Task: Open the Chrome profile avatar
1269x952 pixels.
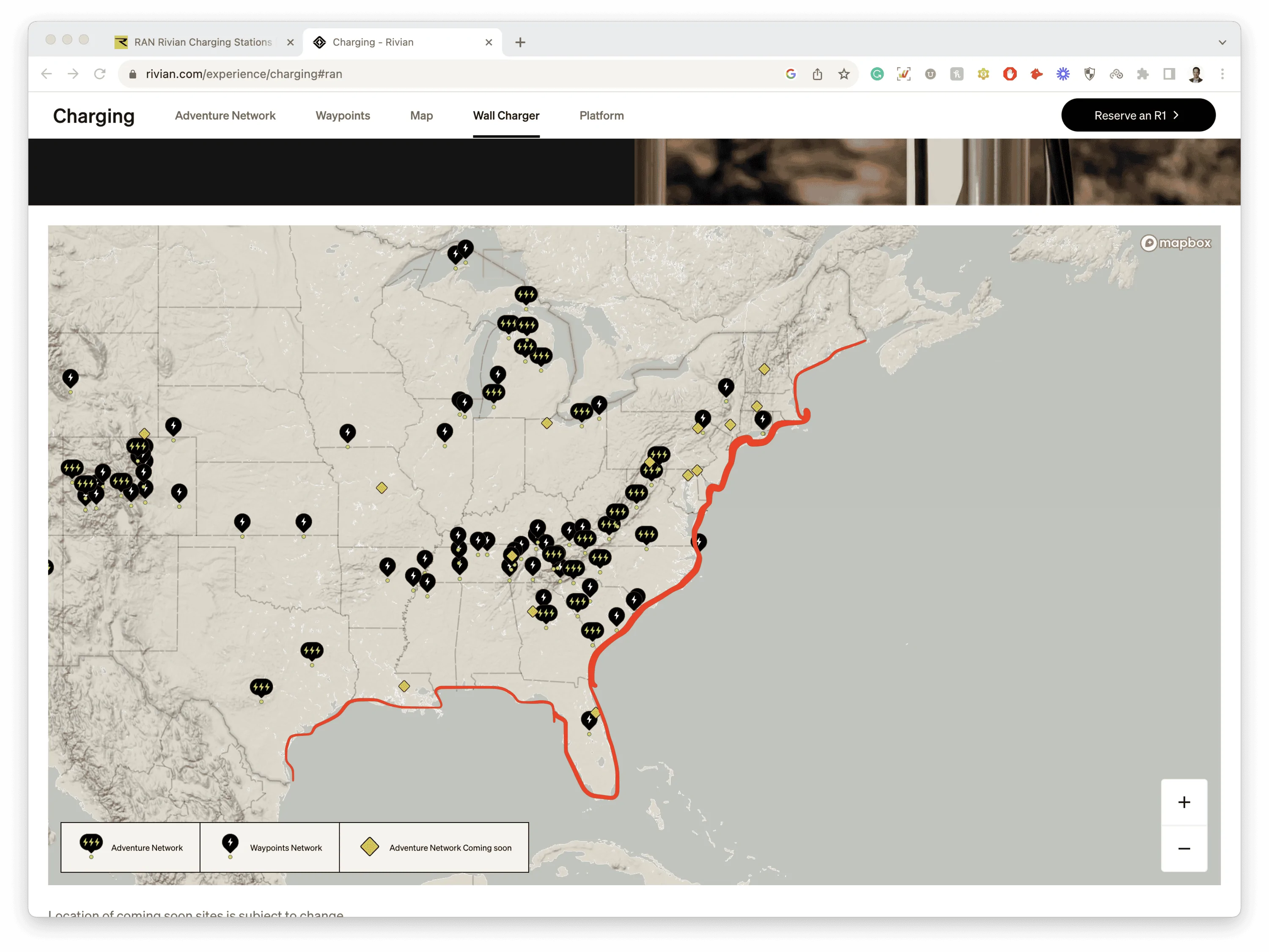Action: [1196, 74]
